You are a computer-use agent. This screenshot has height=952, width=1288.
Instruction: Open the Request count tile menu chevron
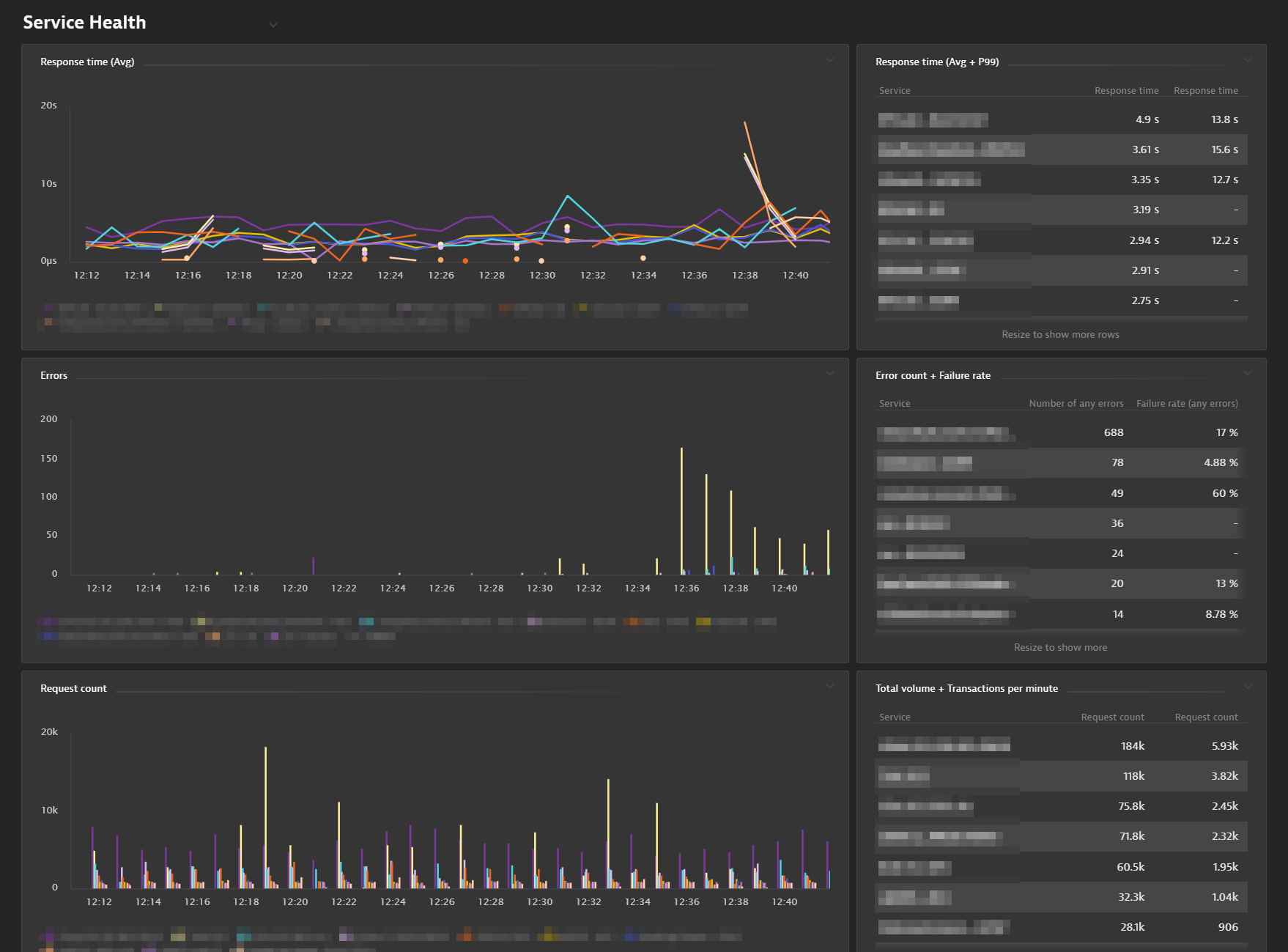[x=830, y=687]
